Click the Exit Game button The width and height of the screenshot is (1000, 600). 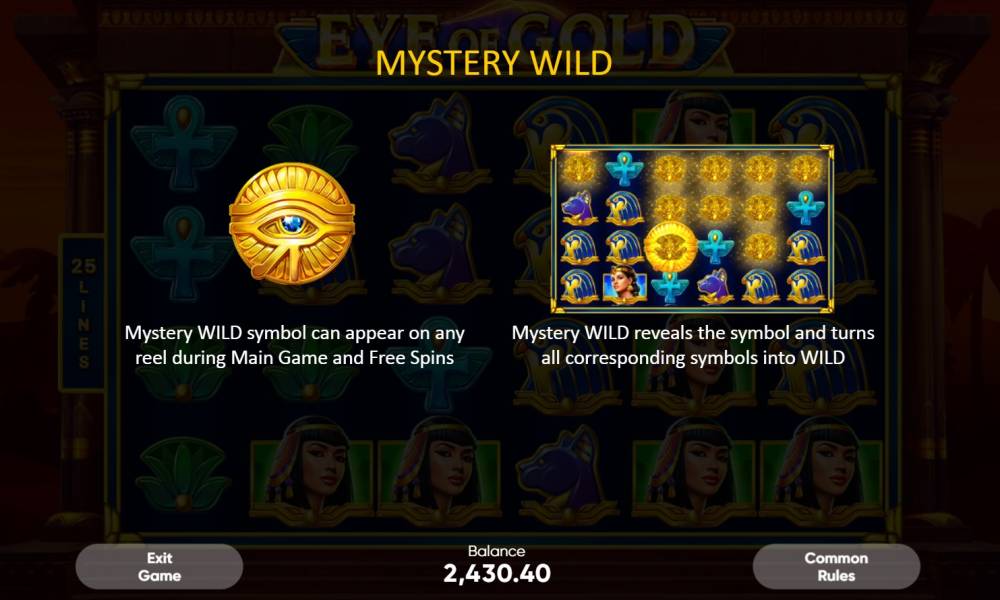click(159, 566)
